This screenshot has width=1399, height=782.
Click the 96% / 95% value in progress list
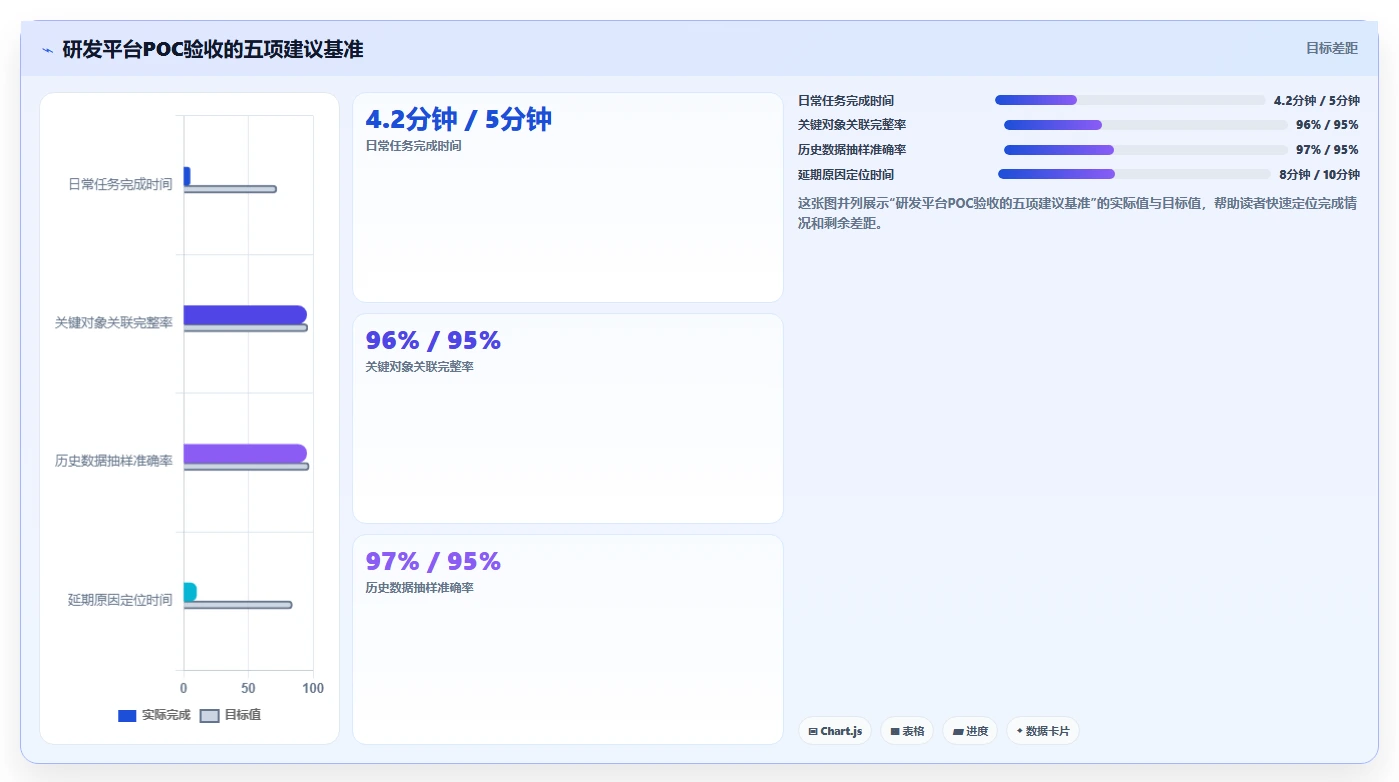tap(1327, 125)
